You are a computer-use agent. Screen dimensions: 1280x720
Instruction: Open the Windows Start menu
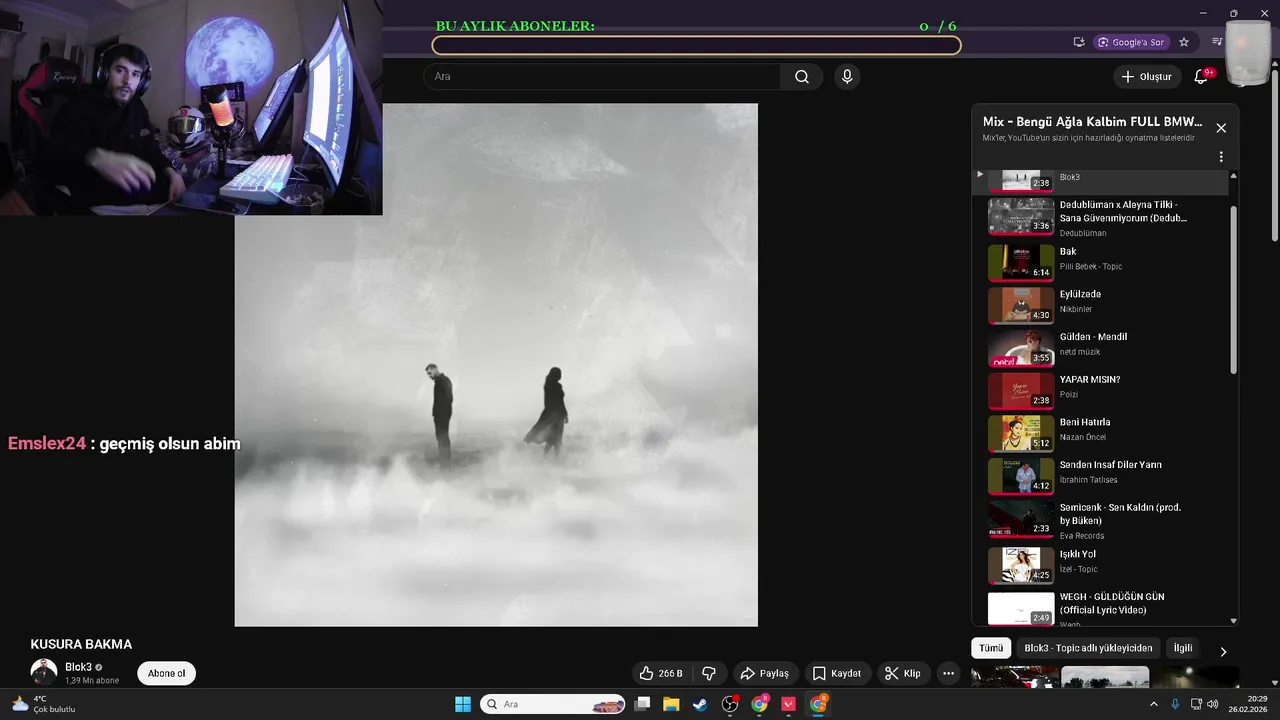[463, 704]
